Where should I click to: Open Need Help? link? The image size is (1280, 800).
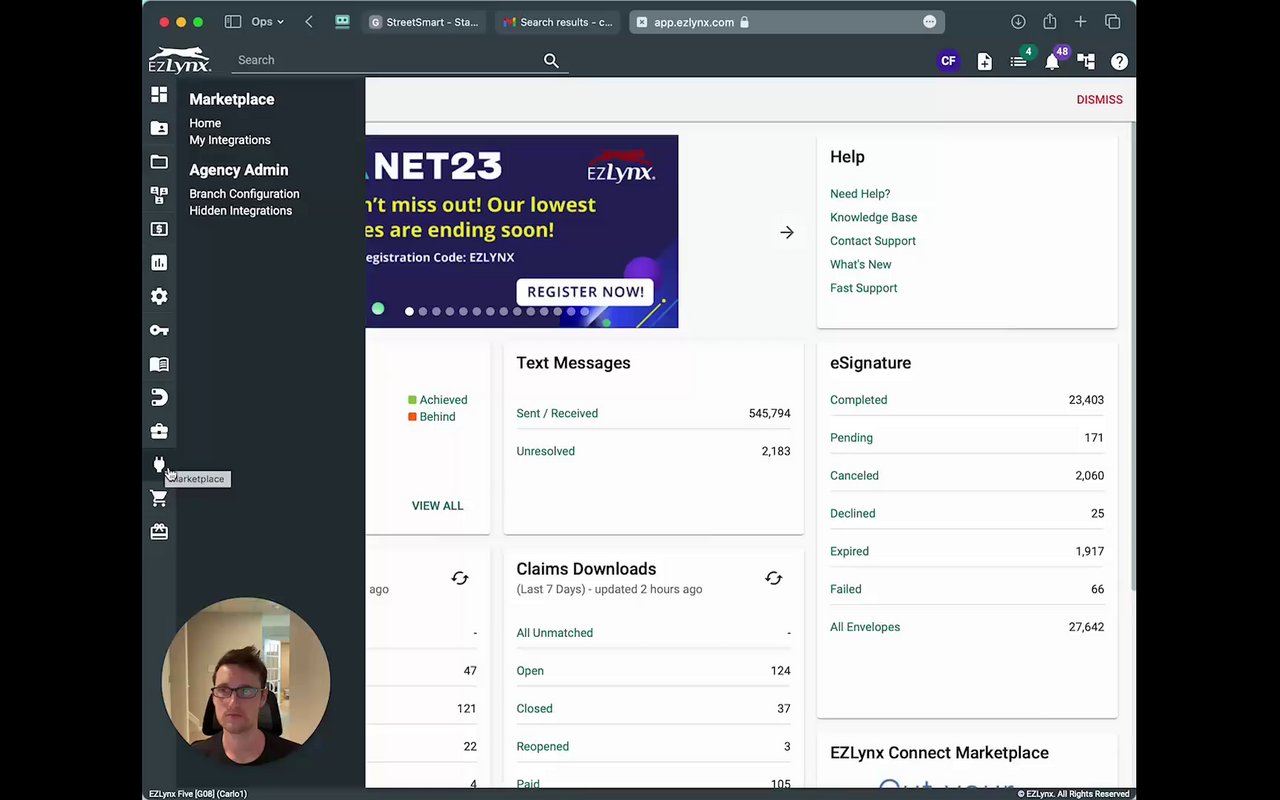[x=860, y=194]
